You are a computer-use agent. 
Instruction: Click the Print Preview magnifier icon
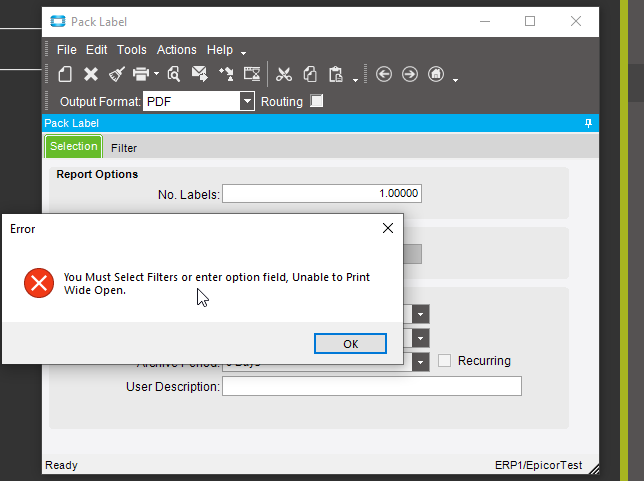(174, 74)
